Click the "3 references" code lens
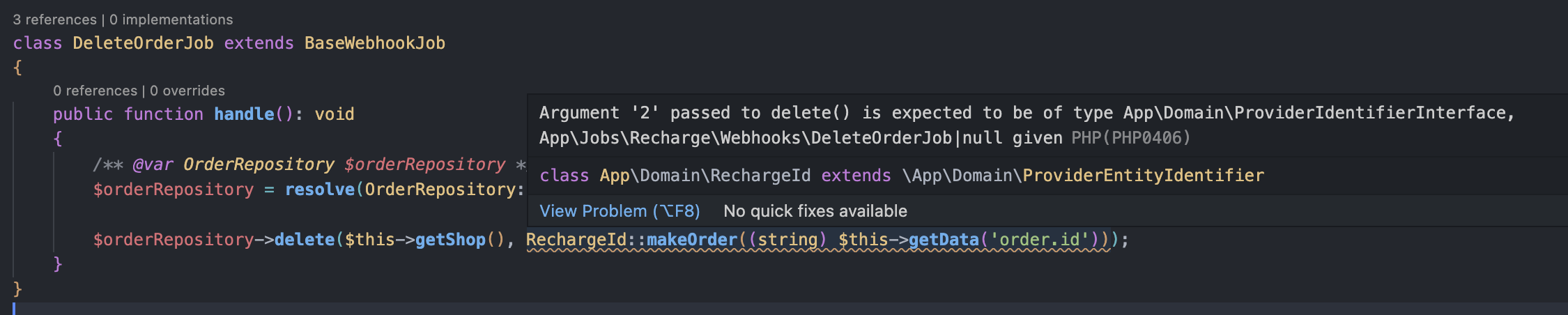Image resolution: width=1568 pixels, height=315 pixels. [54, 20]
